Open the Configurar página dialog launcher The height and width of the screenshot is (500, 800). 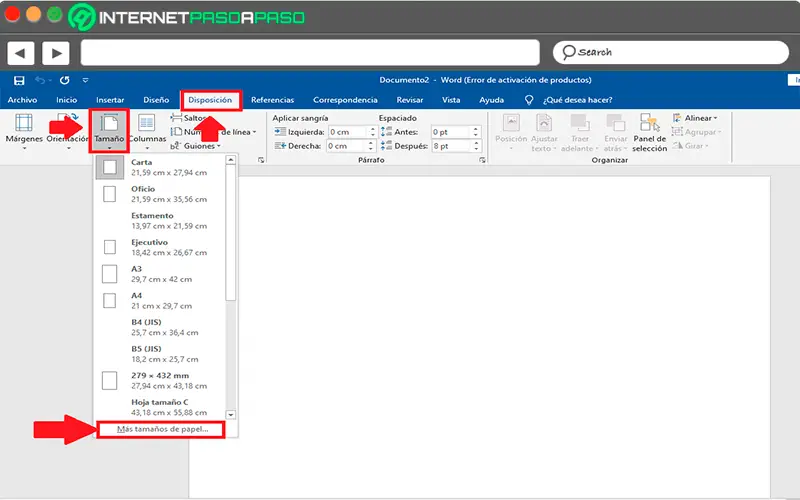pos(261,160)
